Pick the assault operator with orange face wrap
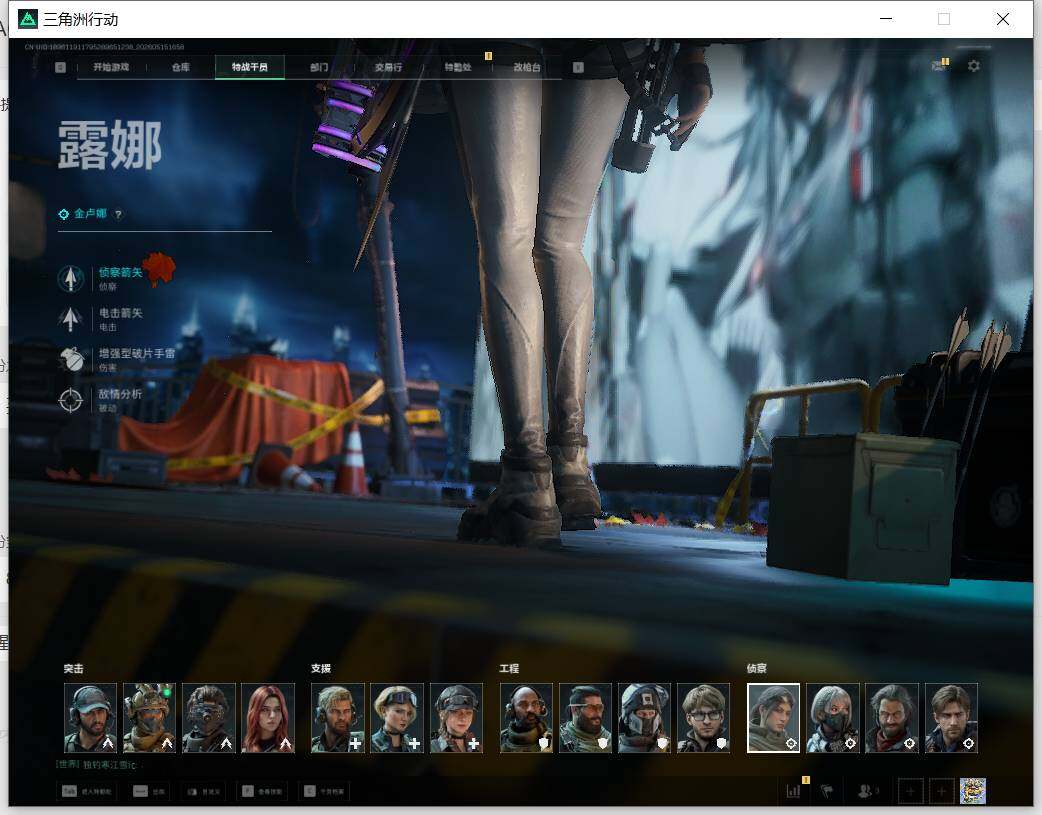Viewport: 1042px width, 815px height. point(150,718)
